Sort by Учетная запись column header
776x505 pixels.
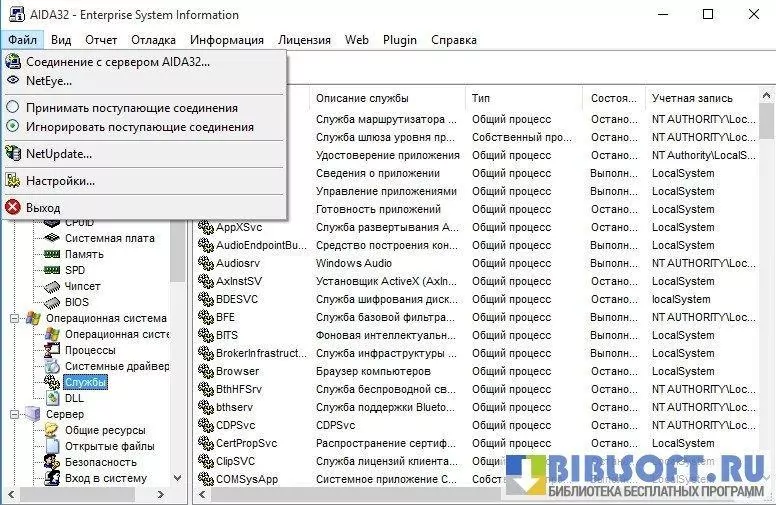pyautogui.click(x=692, y=98)
